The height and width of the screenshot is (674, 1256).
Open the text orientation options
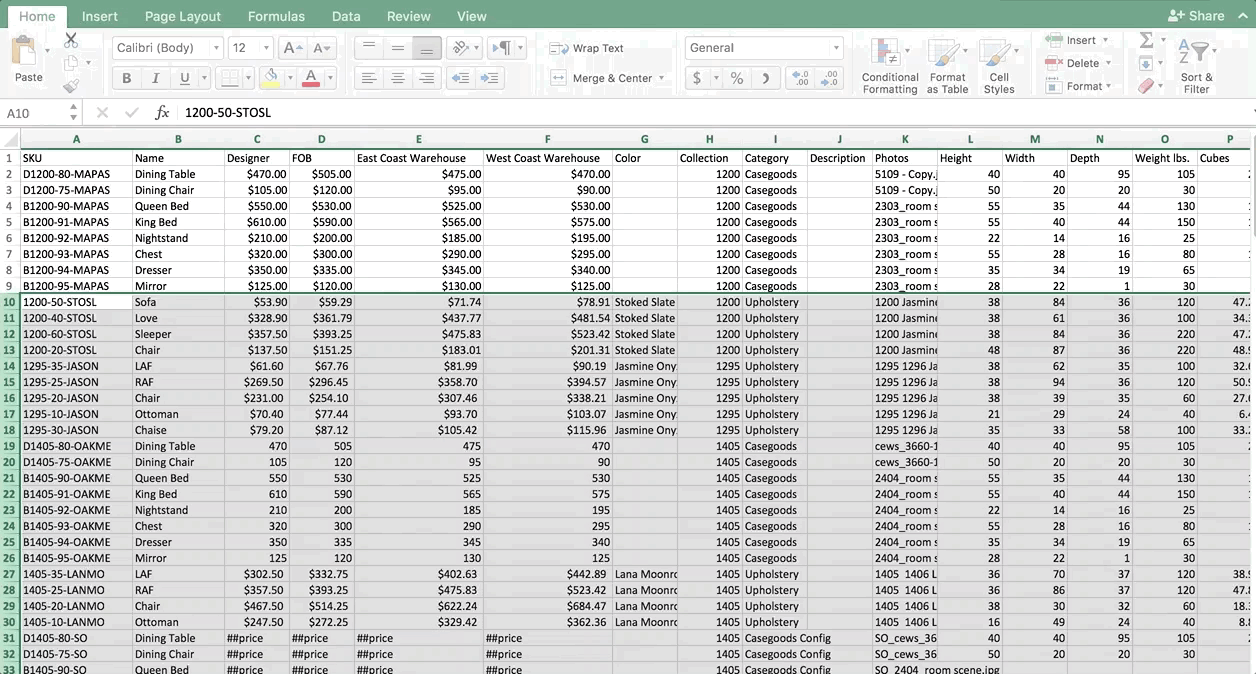click(x=463, y=48)
